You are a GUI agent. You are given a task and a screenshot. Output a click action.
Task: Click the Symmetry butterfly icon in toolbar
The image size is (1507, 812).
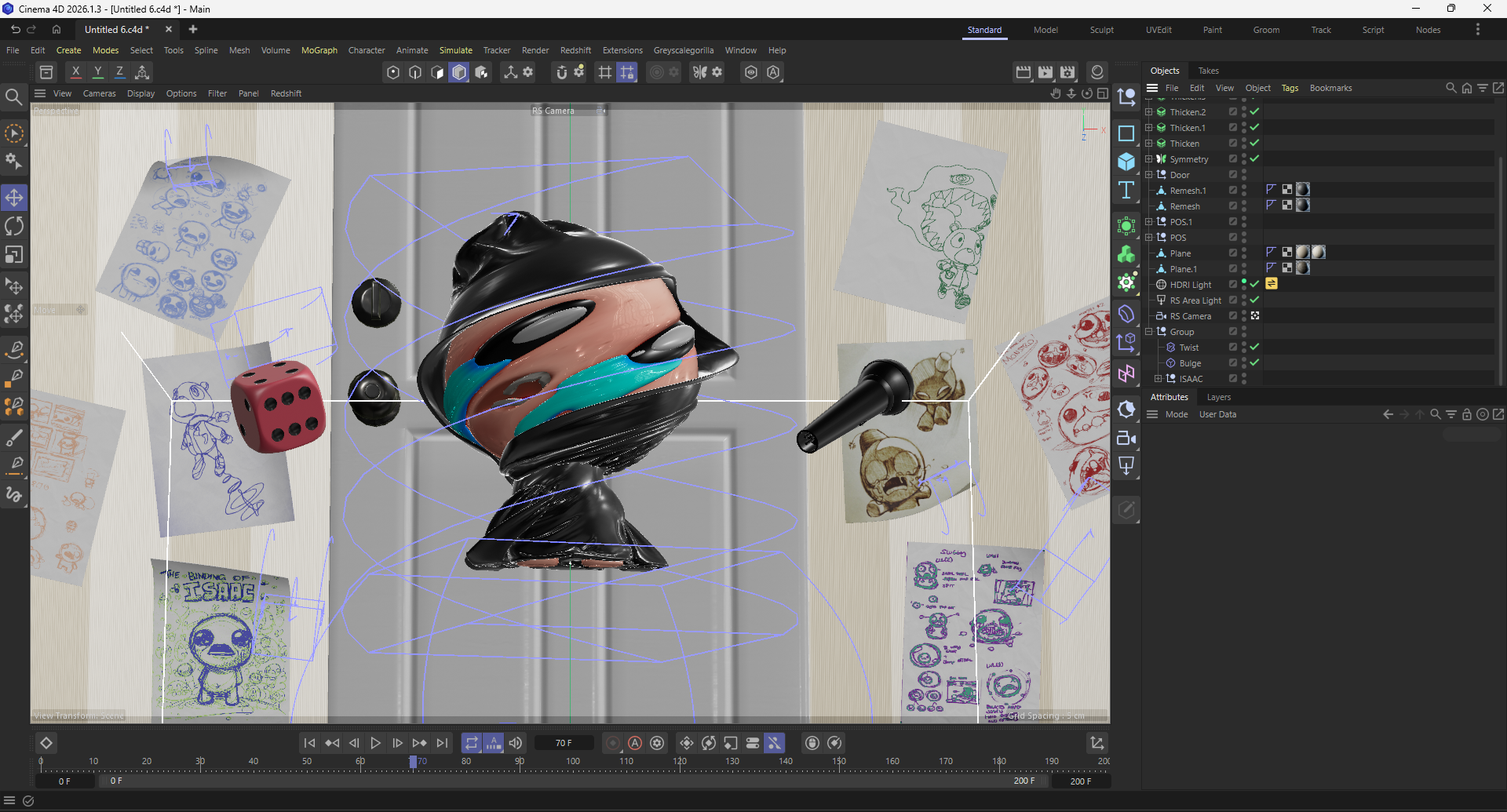tap(699, 72)
